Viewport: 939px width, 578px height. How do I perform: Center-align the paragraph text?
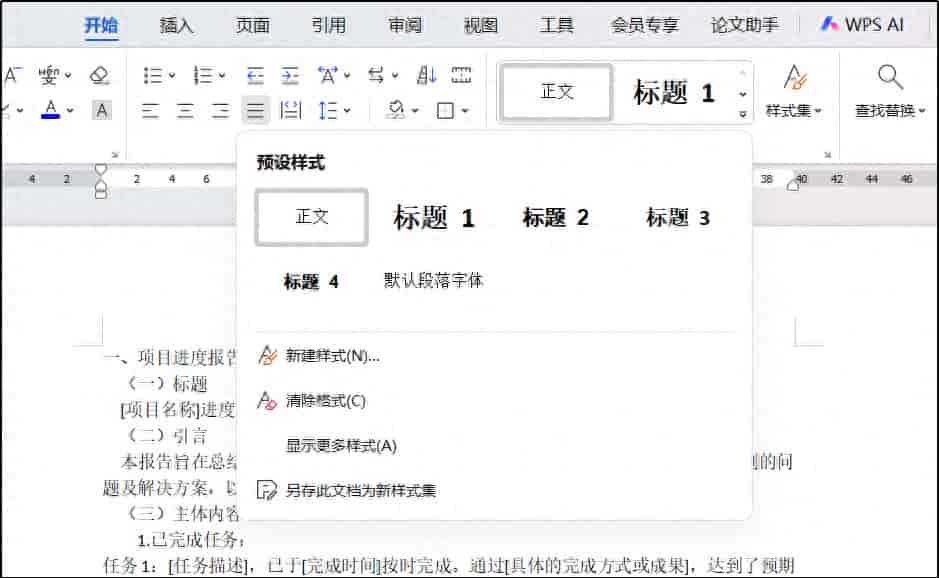[185, 111]
